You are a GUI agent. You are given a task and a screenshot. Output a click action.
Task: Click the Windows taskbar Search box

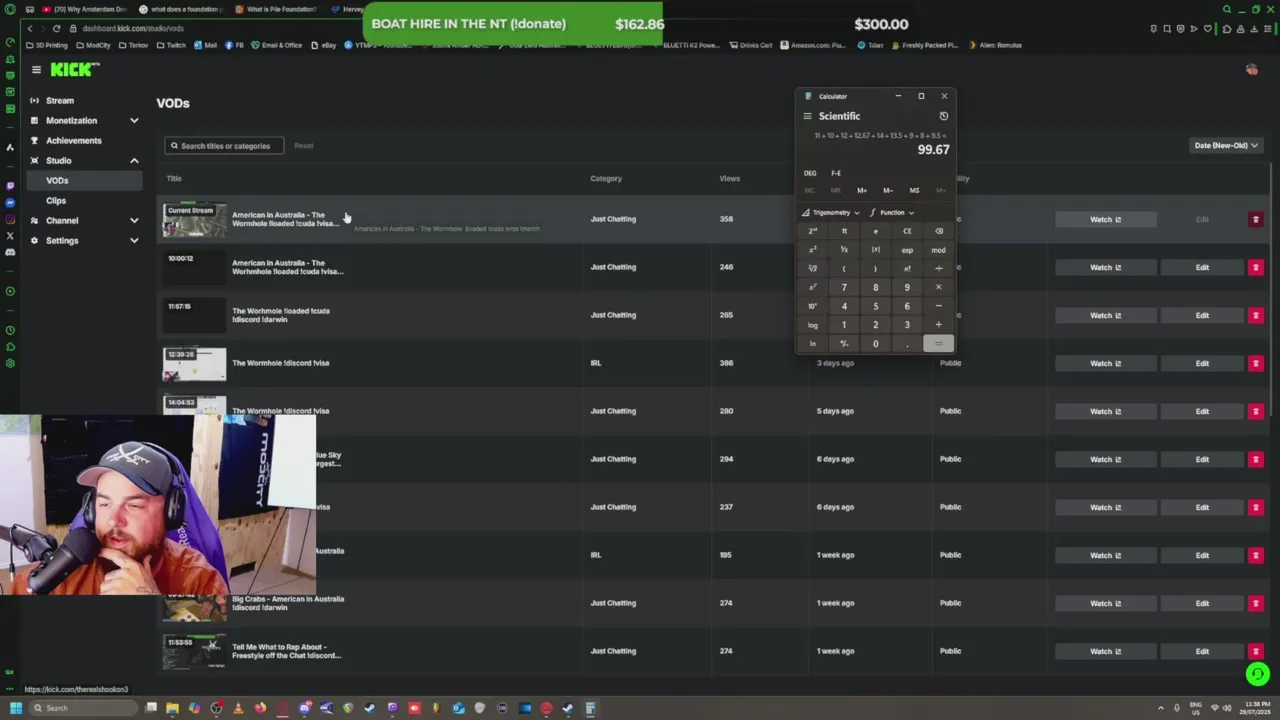[x=82, y=708]
